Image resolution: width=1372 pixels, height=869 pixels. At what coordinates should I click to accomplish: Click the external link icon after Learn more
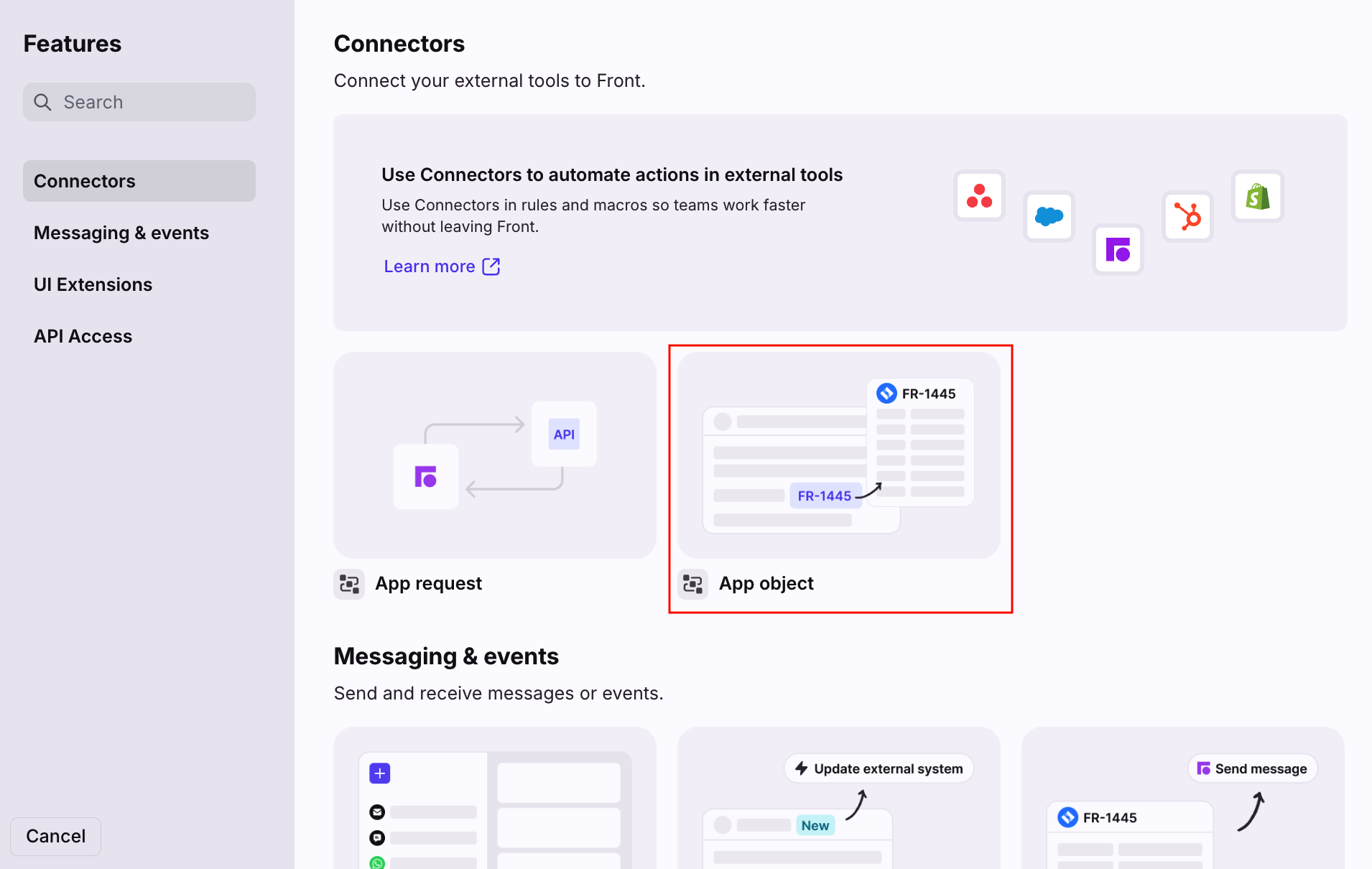pyautogui.click(x=491, y=266)
